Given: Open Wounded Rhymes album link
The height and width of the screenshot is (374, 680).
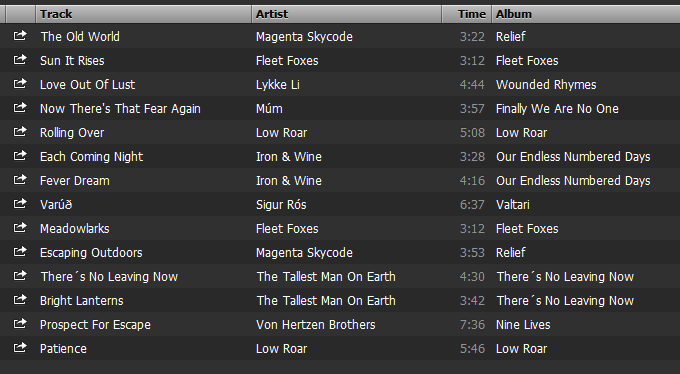Looking at the screenshot, I should pyautogui.click(x=546, y=85).
